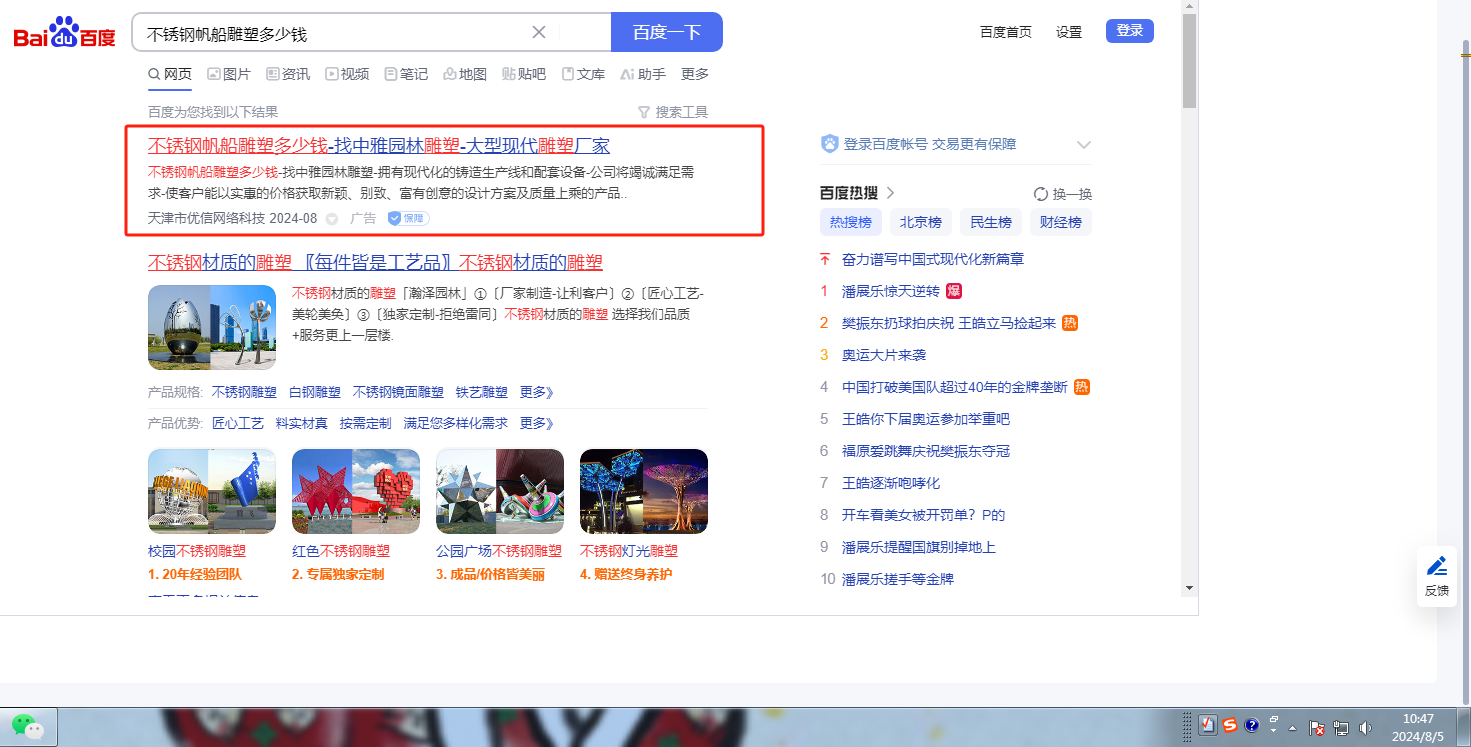Open the 资讯 tab
1471x747 pixels.
click(x=288, y=74)
